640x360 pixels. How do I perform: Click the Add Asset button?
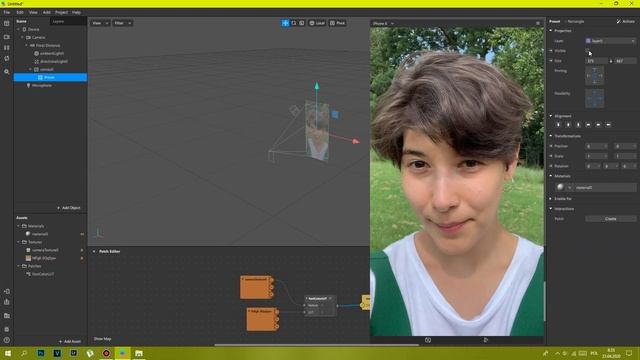point(69,341)
